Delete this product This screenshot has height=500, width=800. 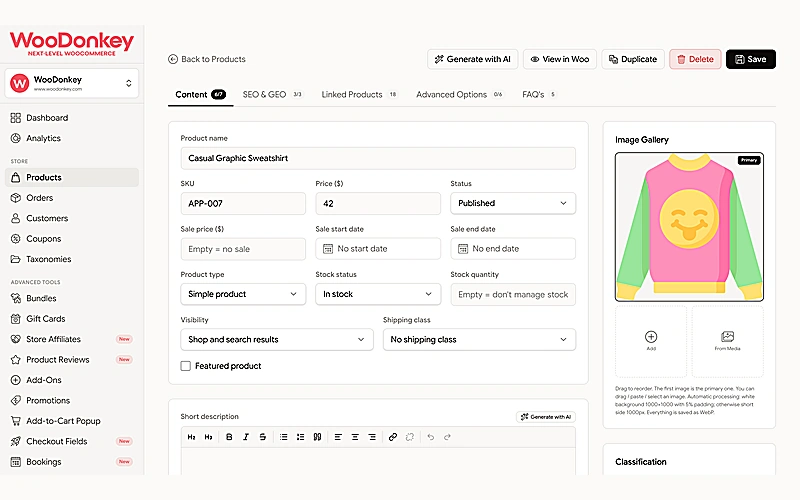(695, 59)
